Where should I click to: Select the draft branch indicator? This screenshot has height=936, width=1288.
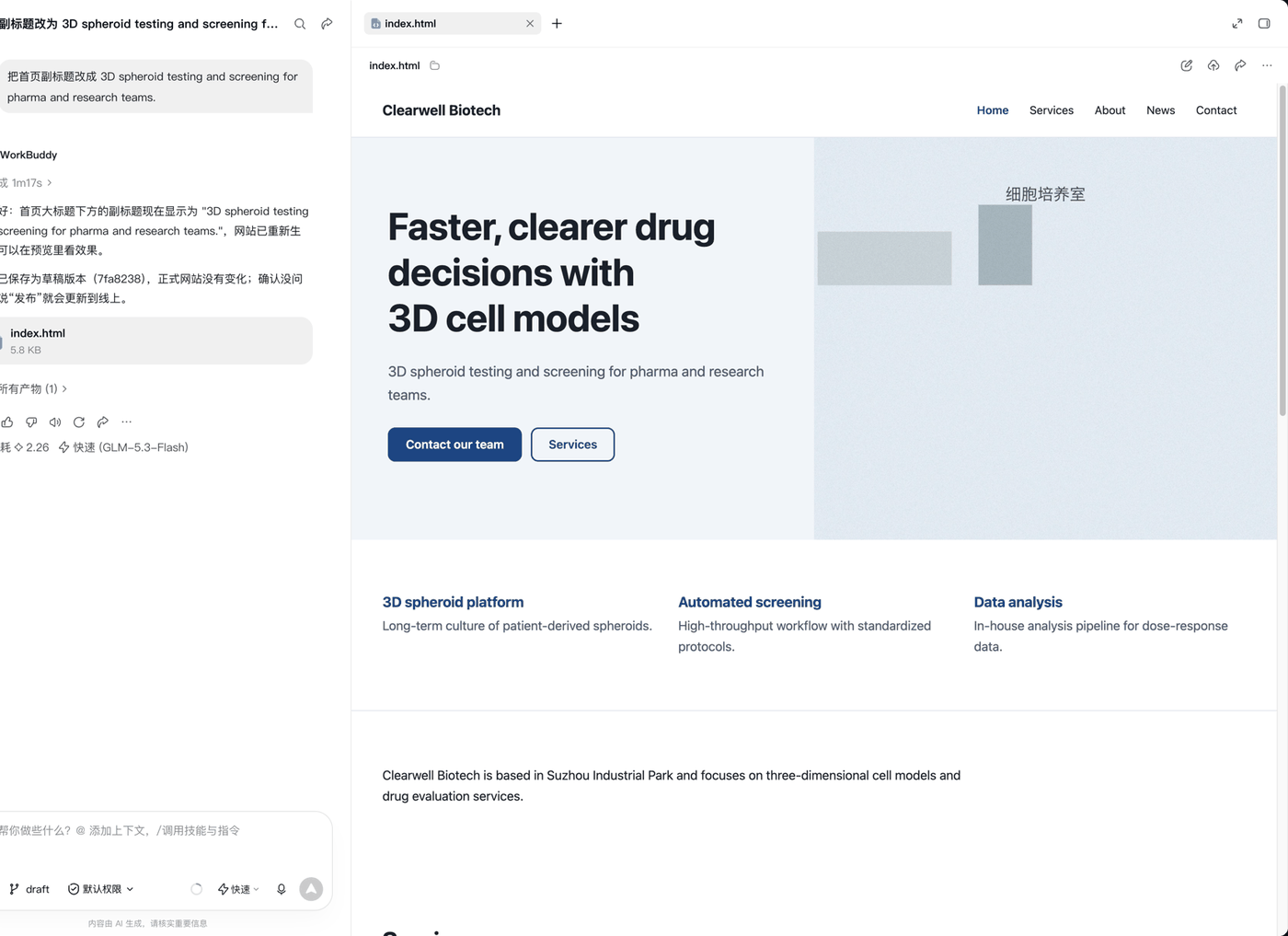click(29, 889)
